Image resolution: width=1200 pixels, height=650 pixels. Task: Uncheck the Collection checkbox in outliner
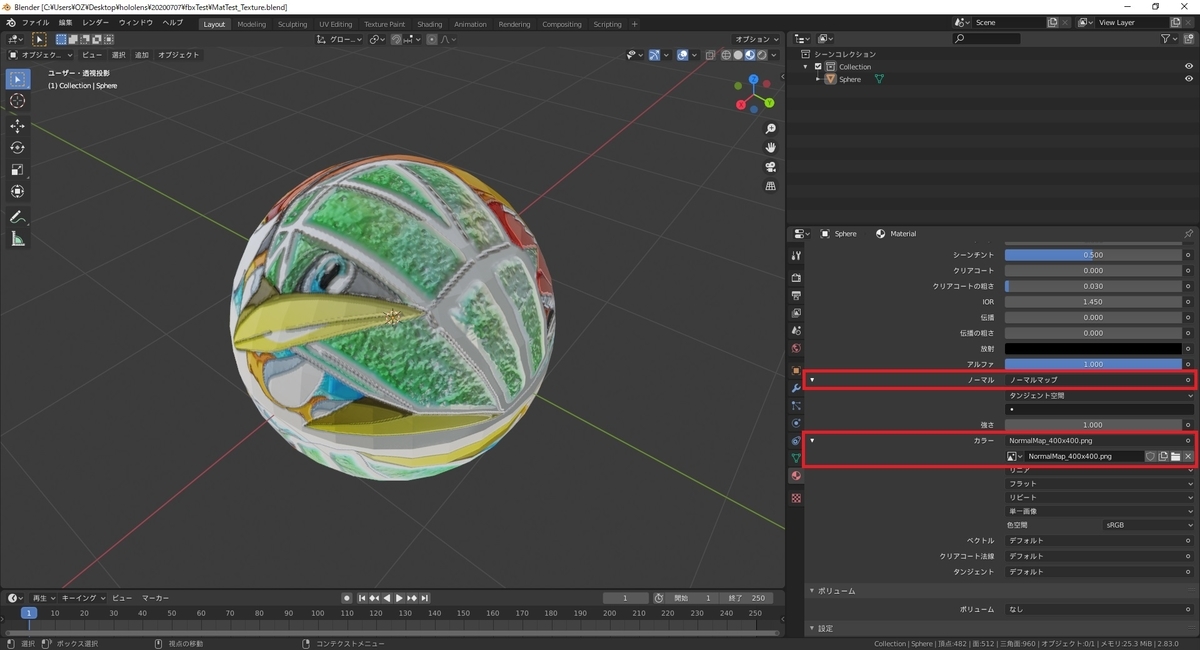click(818, 66)
